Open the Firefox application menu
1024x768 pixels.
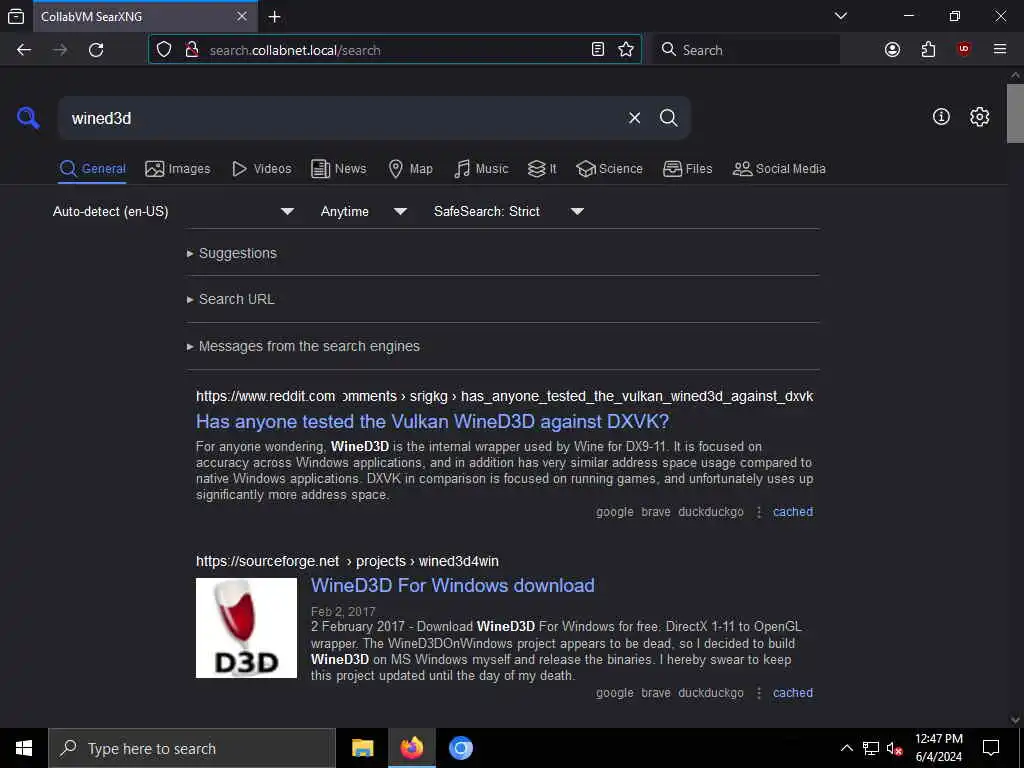click(x=1000, y=50)
